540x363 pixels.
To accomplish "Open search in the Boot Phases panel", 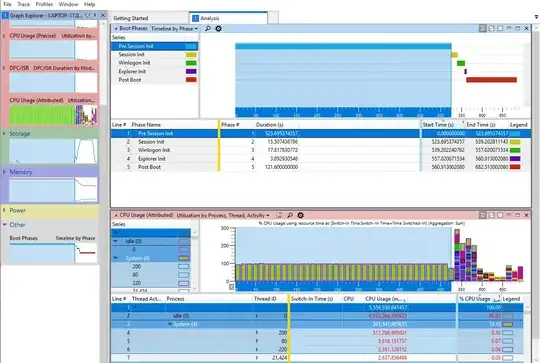I will 208,29.
